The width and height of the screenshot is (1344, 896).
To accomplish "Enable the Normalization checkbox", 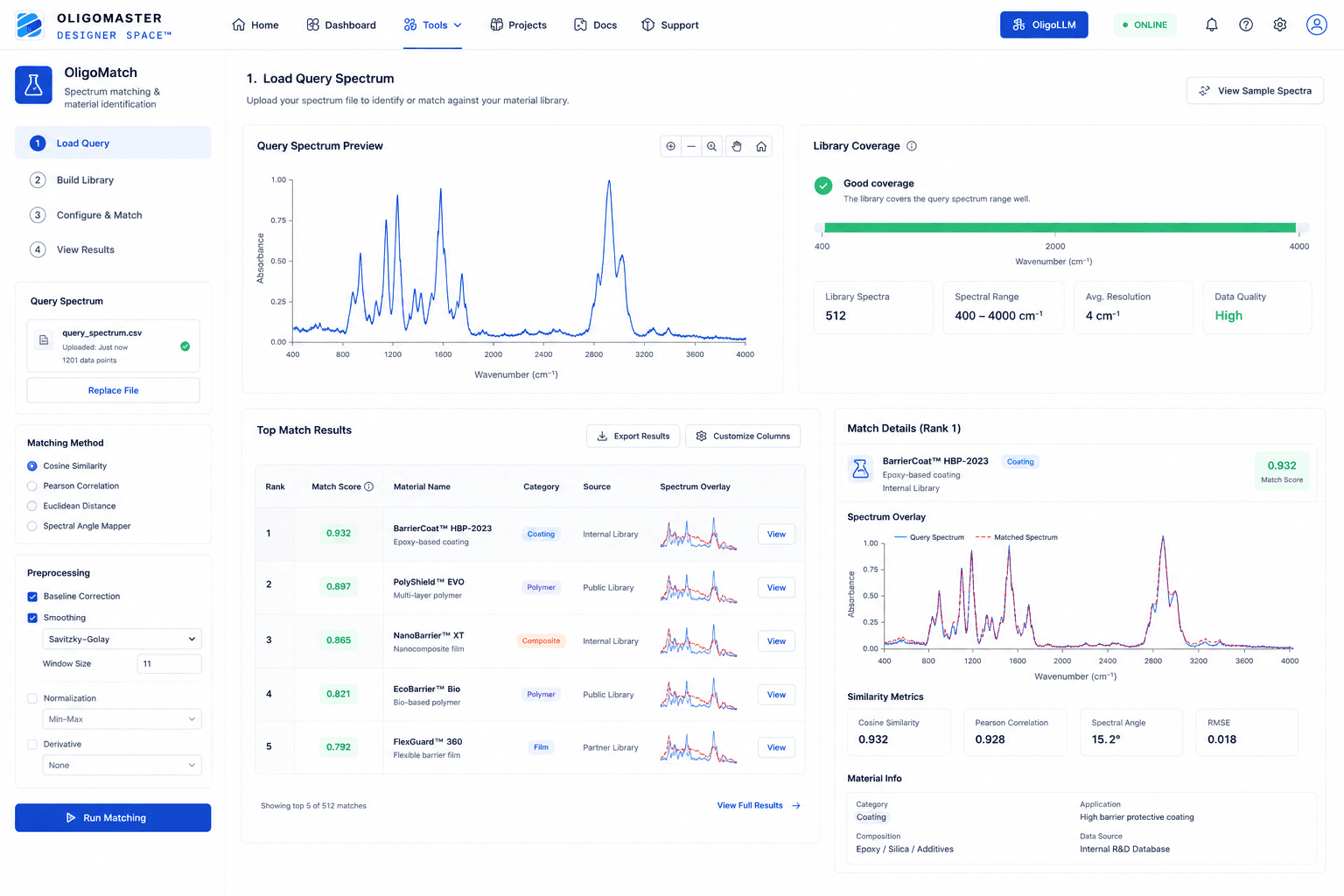I will click(32, 698).
